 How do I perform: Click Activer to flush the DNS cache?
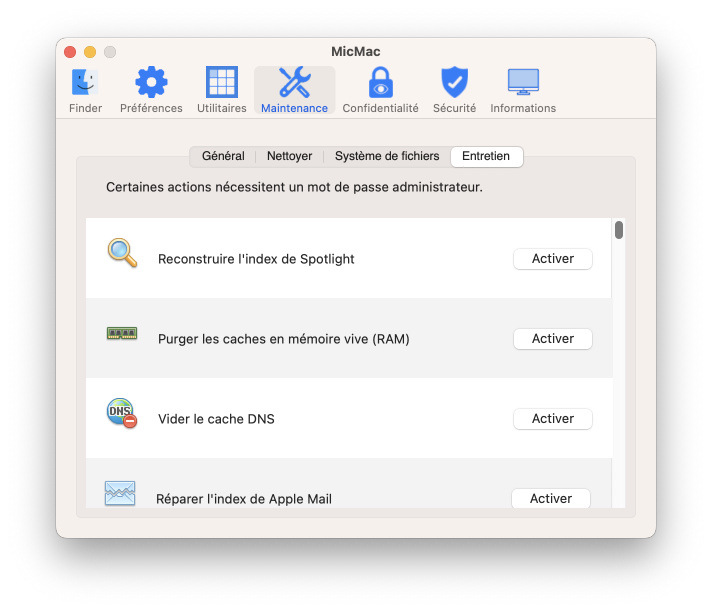coord(552,419)
